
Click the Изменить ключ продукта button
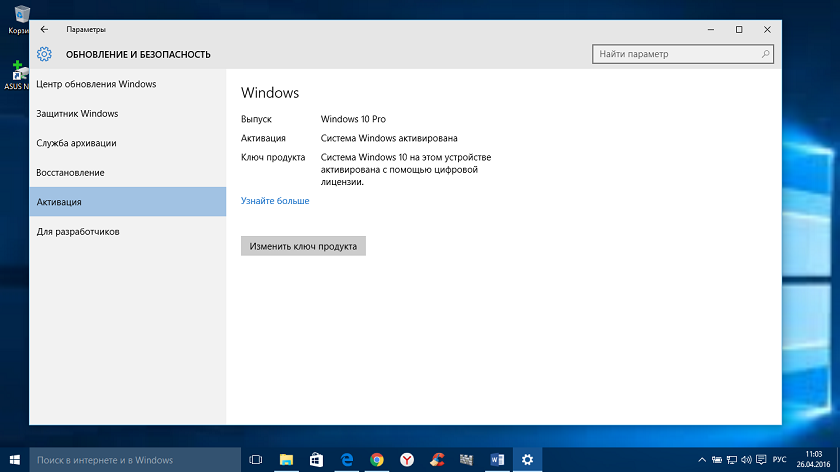303,246
